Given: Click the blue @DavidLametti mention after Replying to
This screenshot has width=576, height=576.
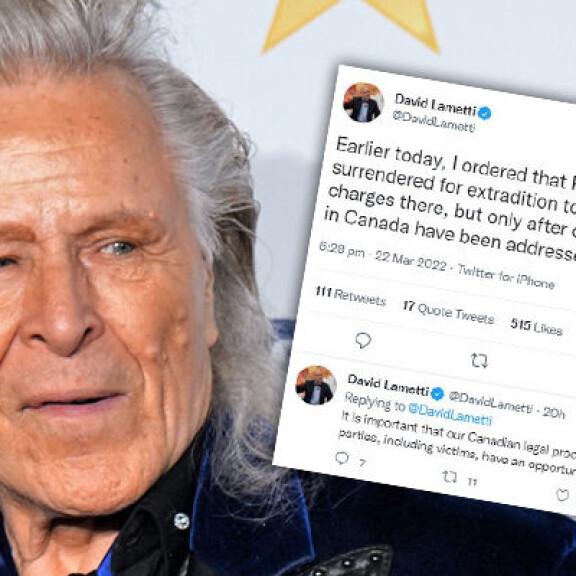Looking at the screenshot, I should (x=450, y=414).
